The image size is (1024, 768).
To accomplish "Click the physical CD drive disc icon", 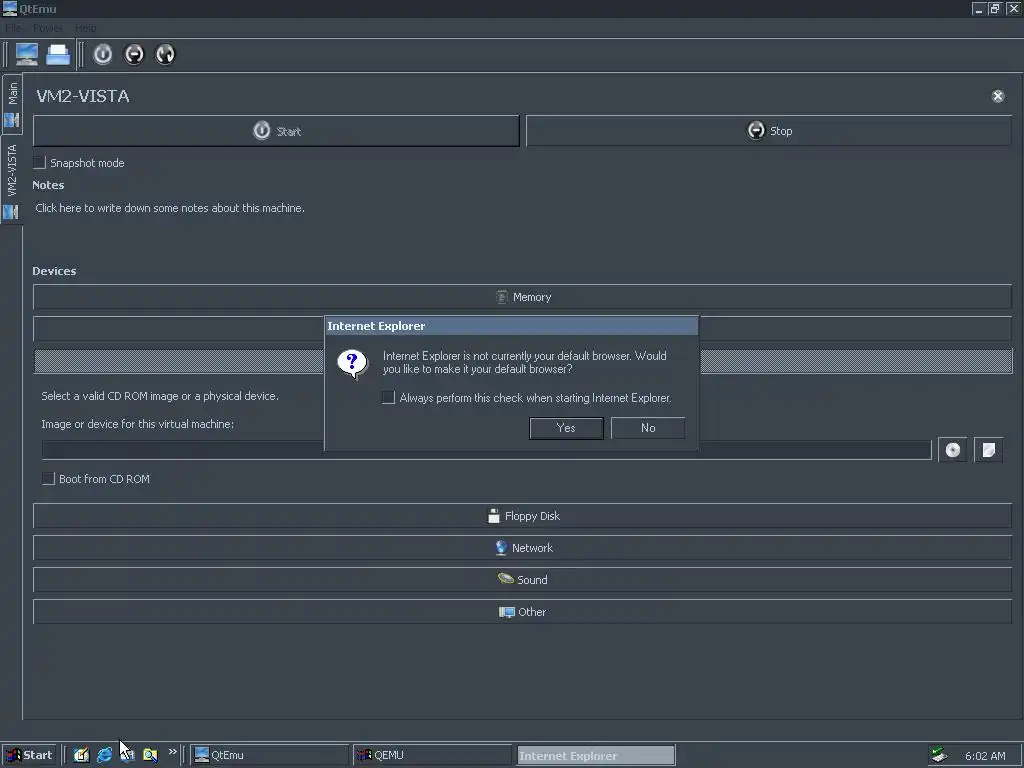I will [x=953, y=450].
